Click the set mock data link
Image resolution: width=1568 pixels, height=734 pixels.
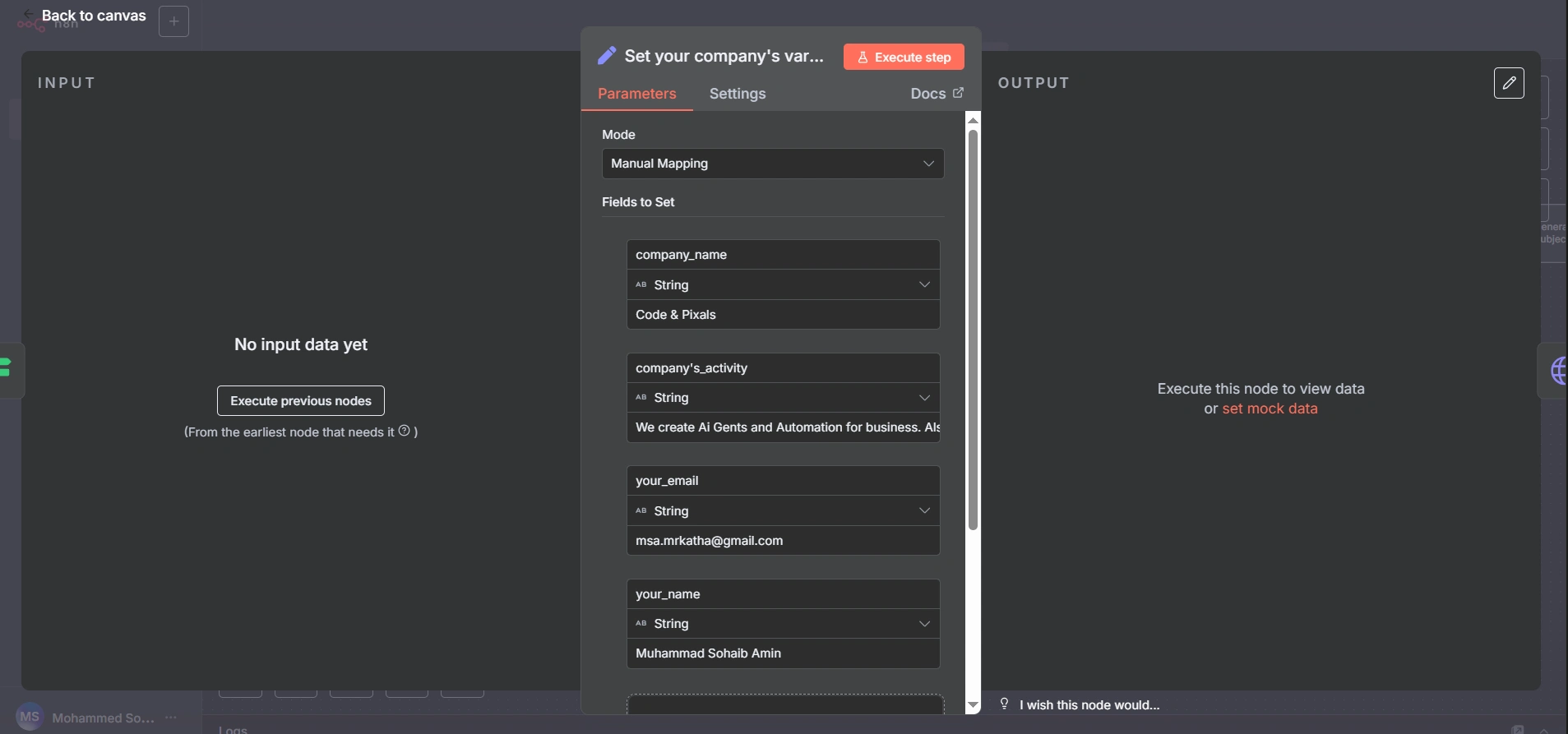point(1270,409)
